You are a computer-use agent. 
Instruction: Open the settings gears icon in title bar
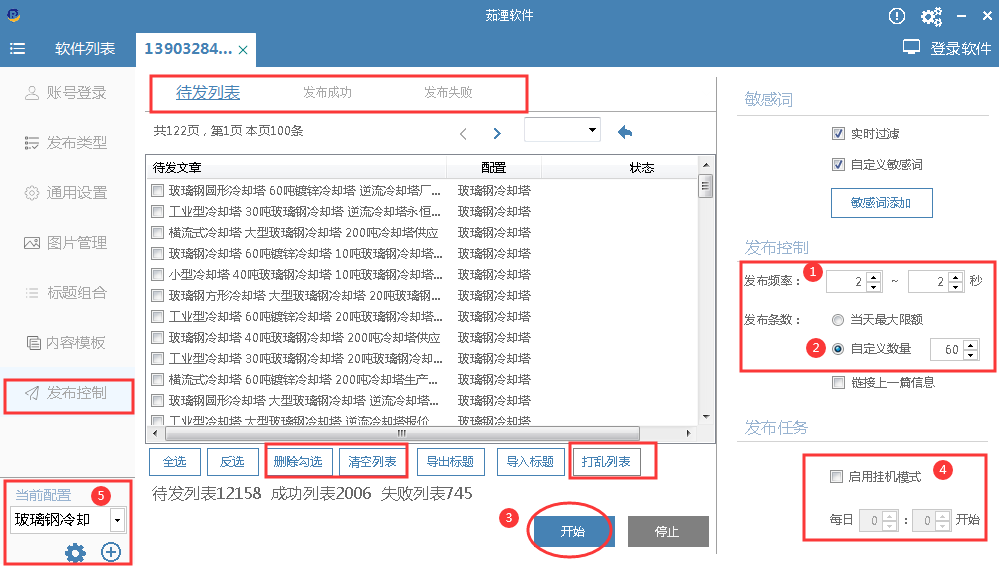931,16
